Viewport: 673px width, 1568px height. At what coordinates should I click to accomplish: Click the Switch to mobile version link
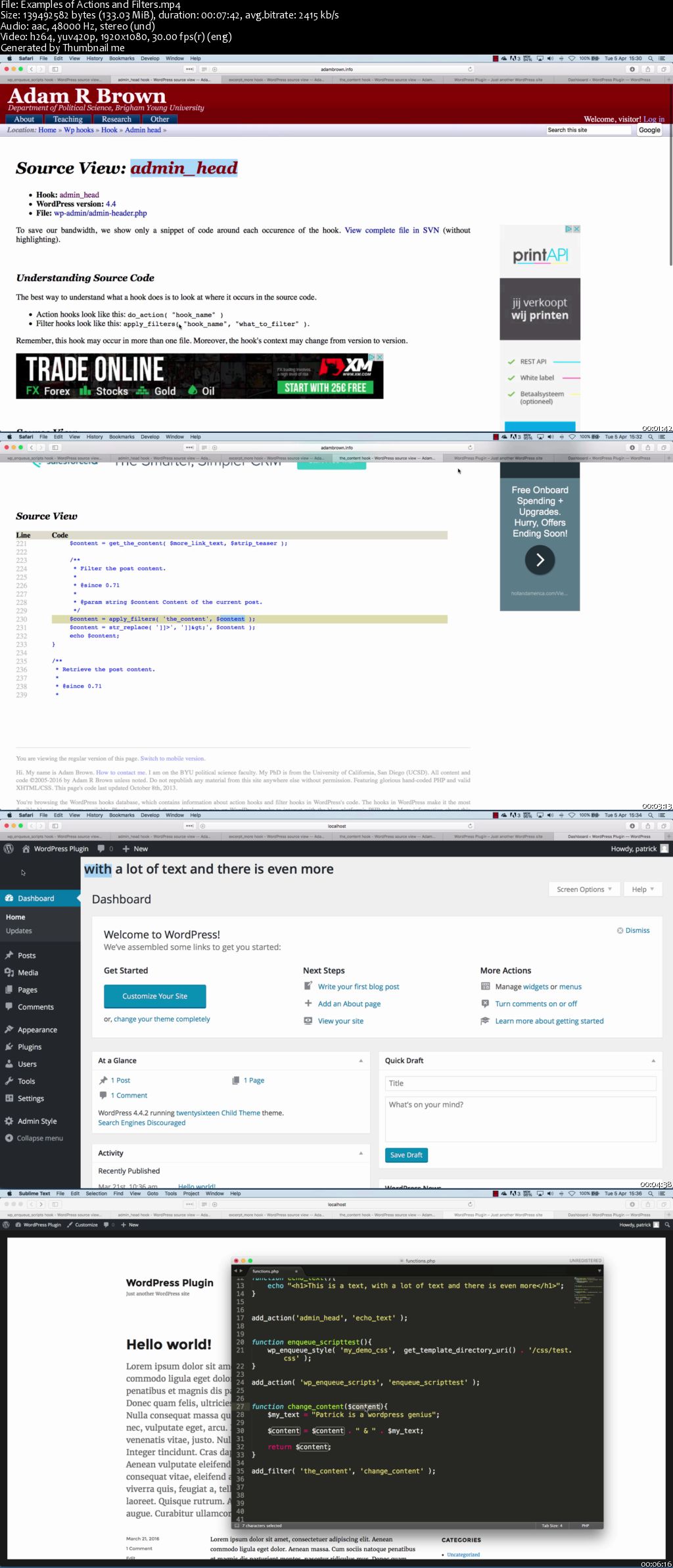172,758
